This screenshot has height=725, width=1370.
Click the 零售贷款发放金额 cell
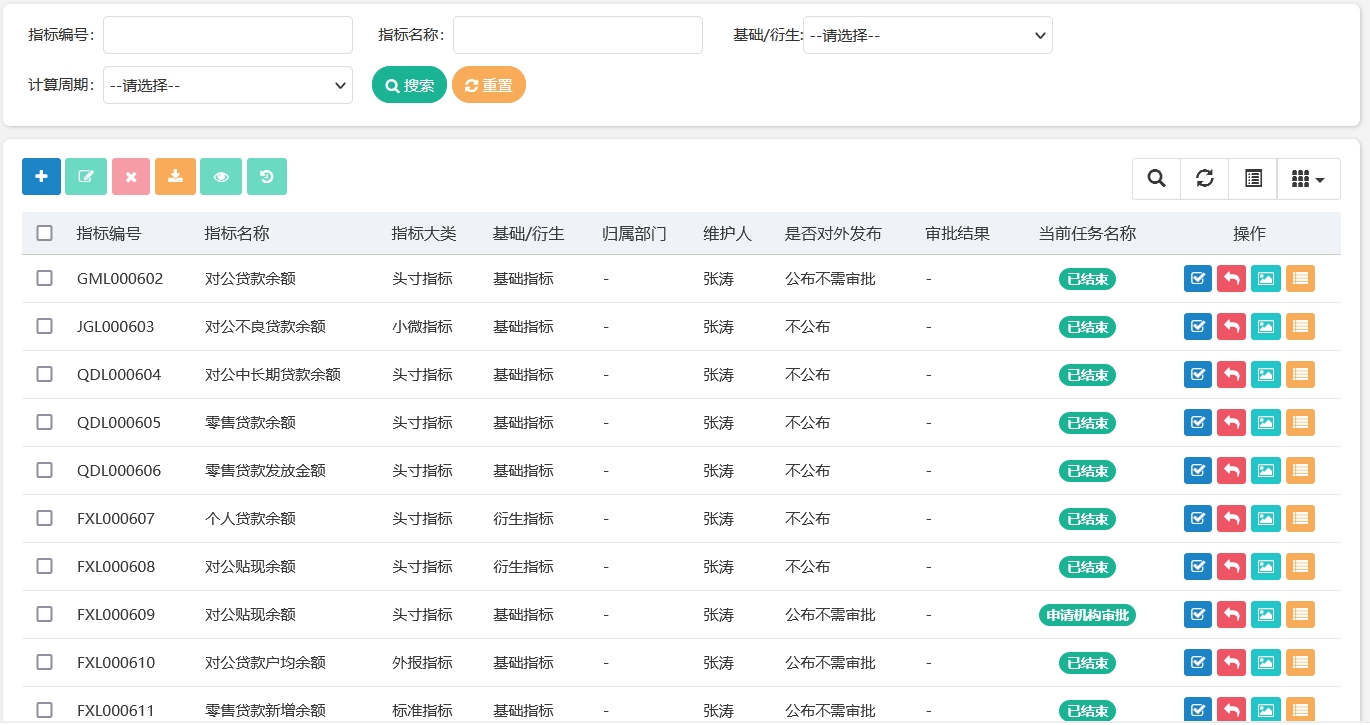tap(265, 471)
